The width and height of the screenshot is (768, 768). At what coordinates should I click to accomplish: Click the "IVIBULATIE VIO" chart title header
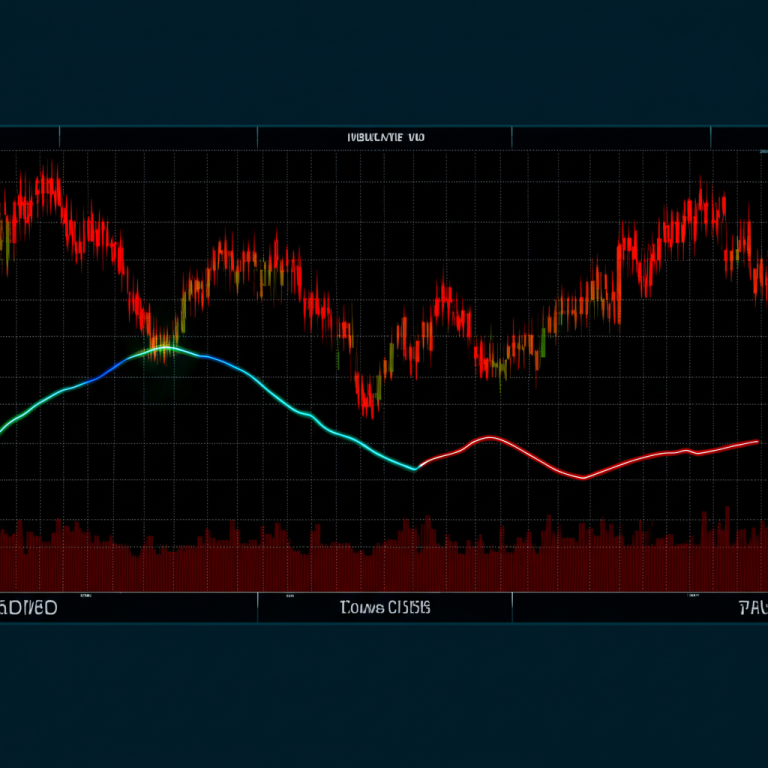click(384, 137)
